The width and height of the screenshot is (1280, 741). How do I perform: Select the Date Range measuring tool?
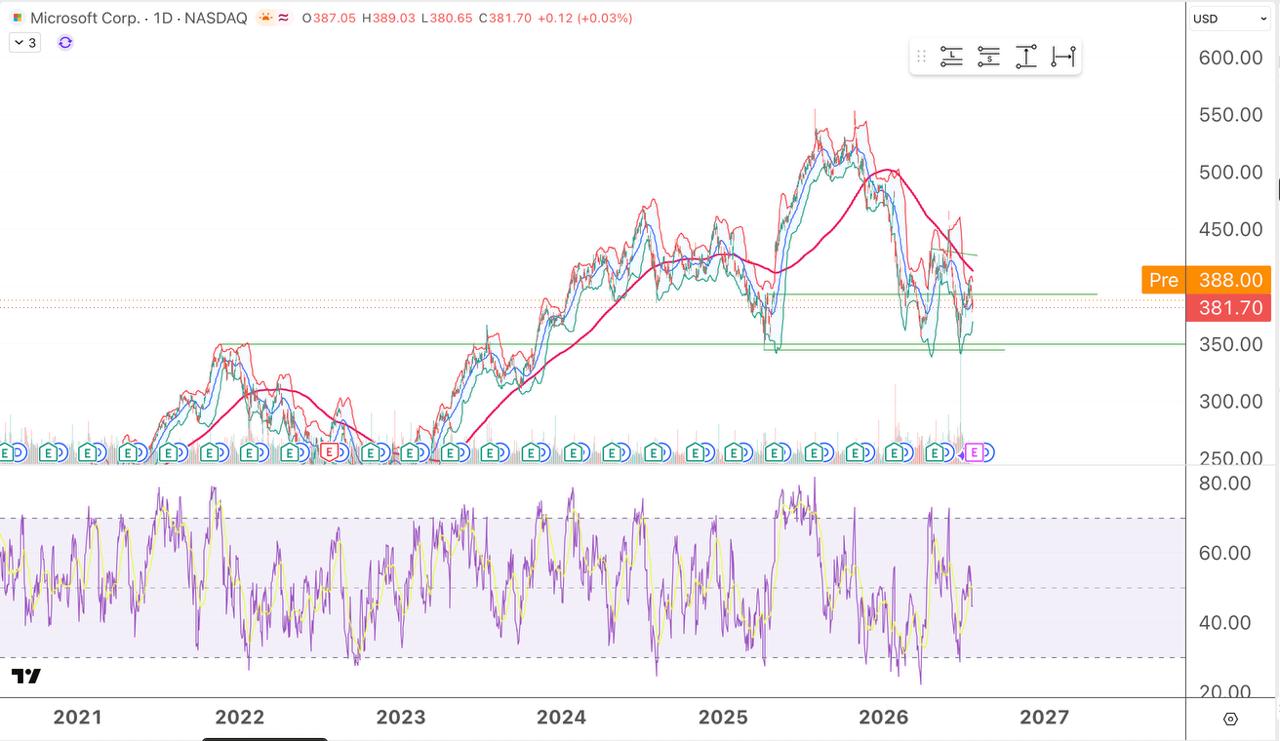(x=1063, y=57)
